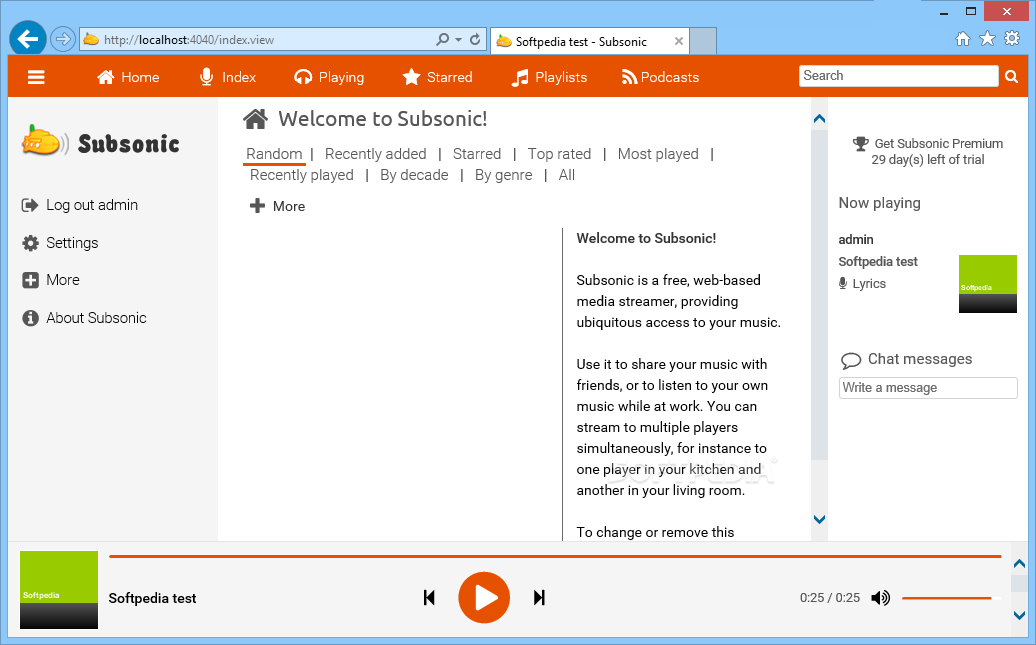The height and width of the screenshot is (645, 1036).
Task: Select the Top rated tab
Action: click(x=560, y=154)
